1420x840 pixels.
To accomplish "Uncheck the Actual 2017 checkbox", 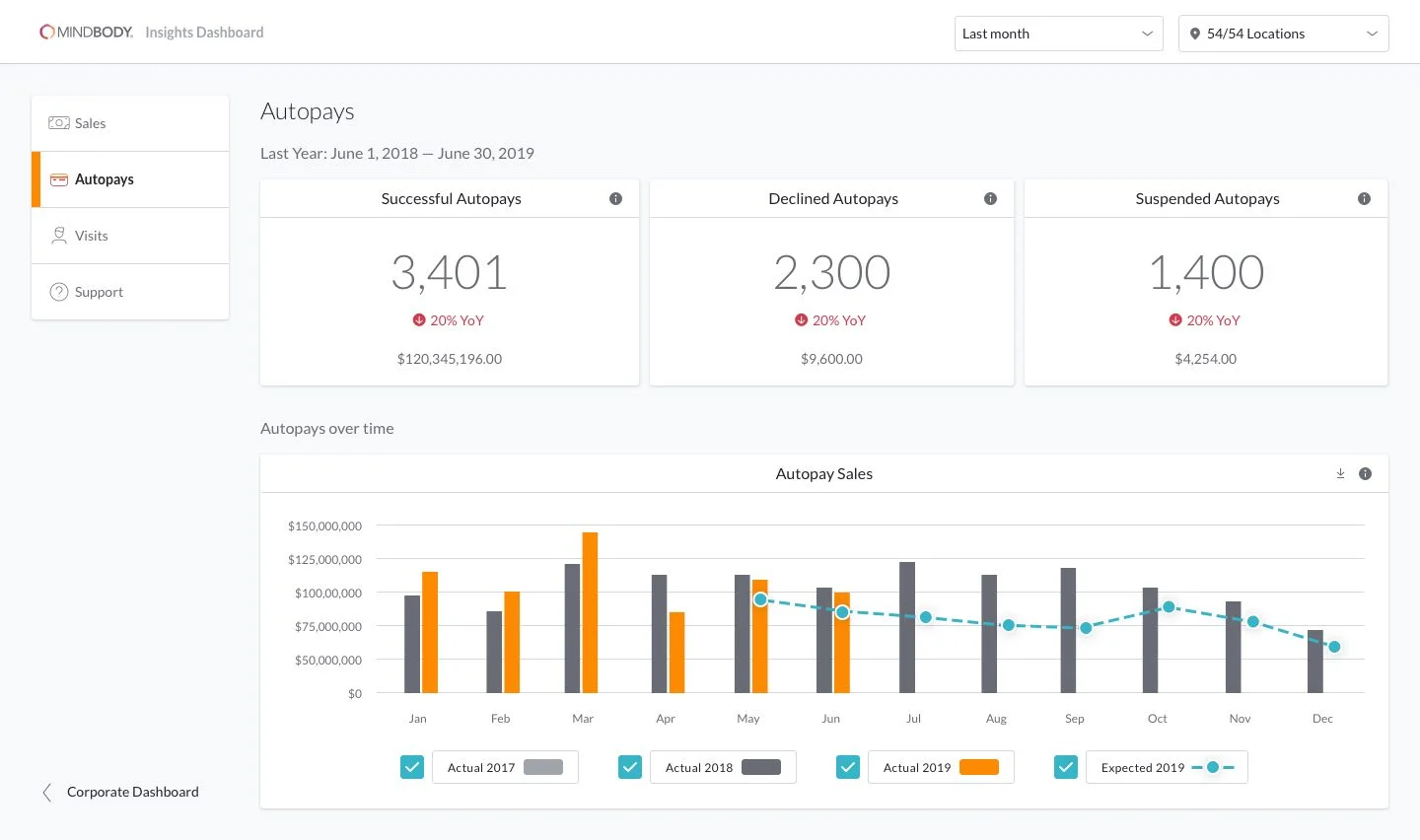I will point(412,767).
